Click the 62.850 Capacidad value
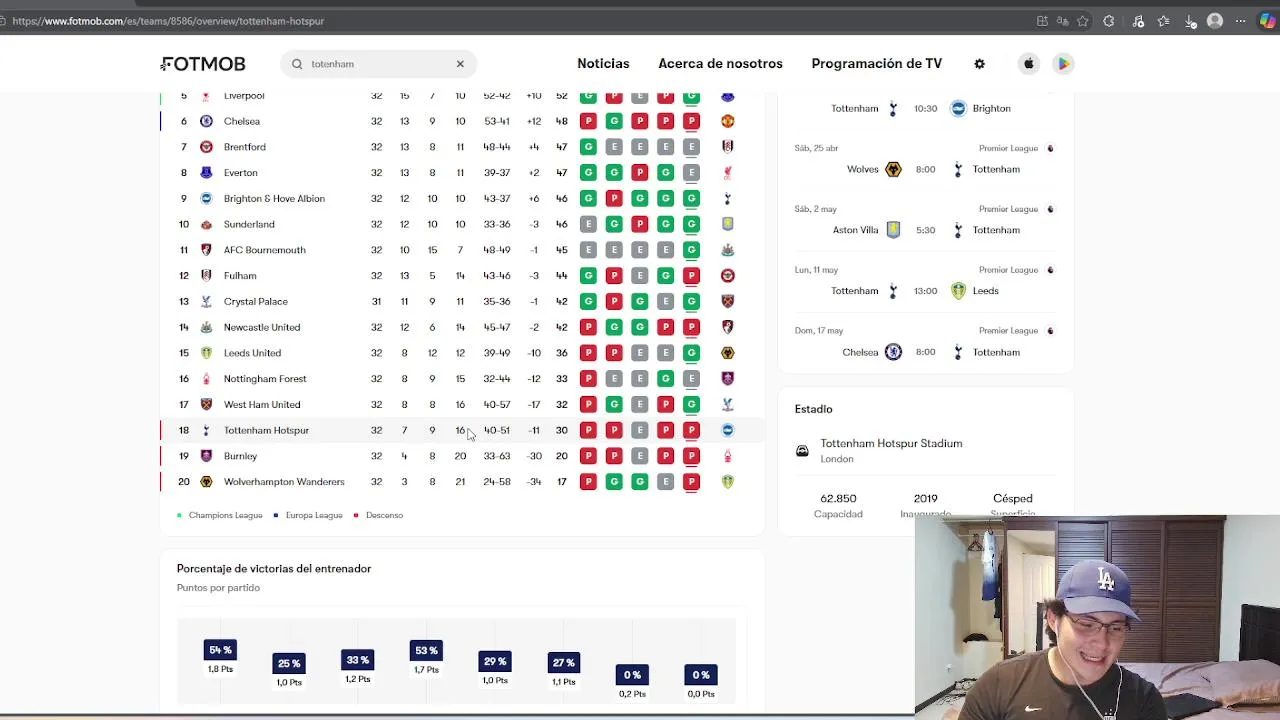The width and height of the screenshot is (1280, 720). (x=838, y=498)
